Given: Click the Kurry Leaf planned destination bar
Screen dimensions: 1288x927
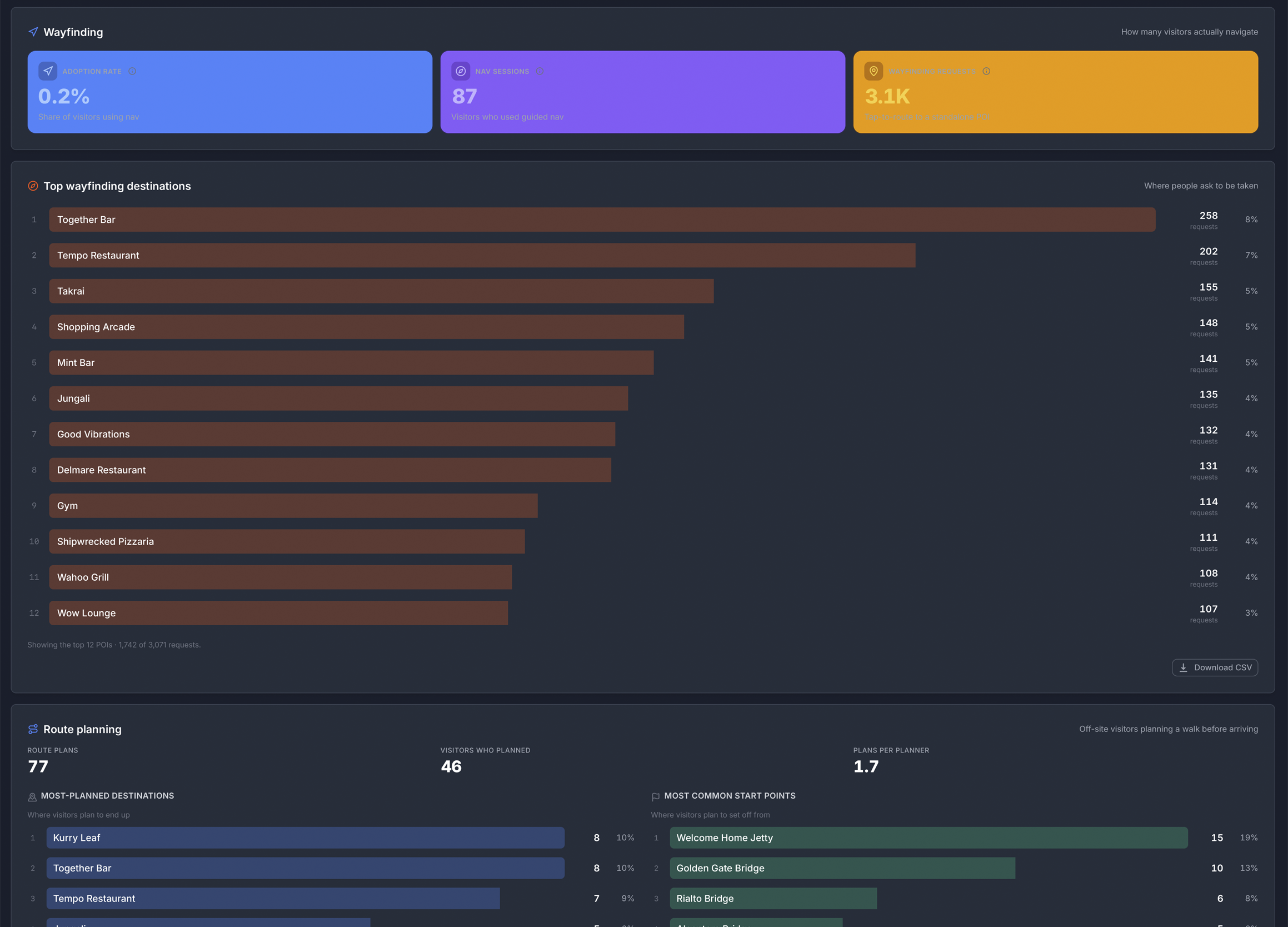Looking at the screenshot, I should [306, 838].
